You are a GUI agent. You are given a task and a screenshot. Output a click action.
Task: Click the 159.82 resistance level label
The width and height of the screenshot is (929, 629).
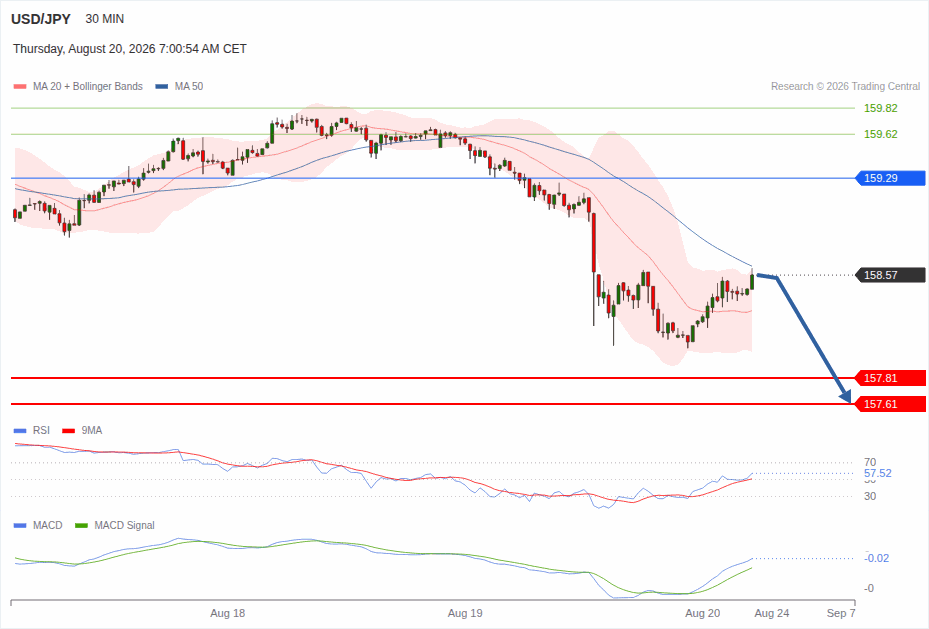880,108
